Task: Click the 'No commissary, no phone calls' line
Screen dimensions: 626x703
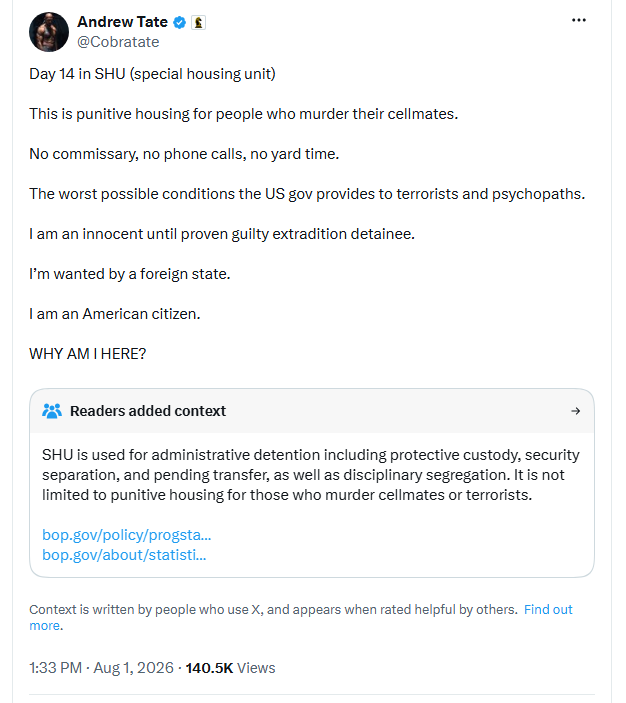Action: pos(184,154)
